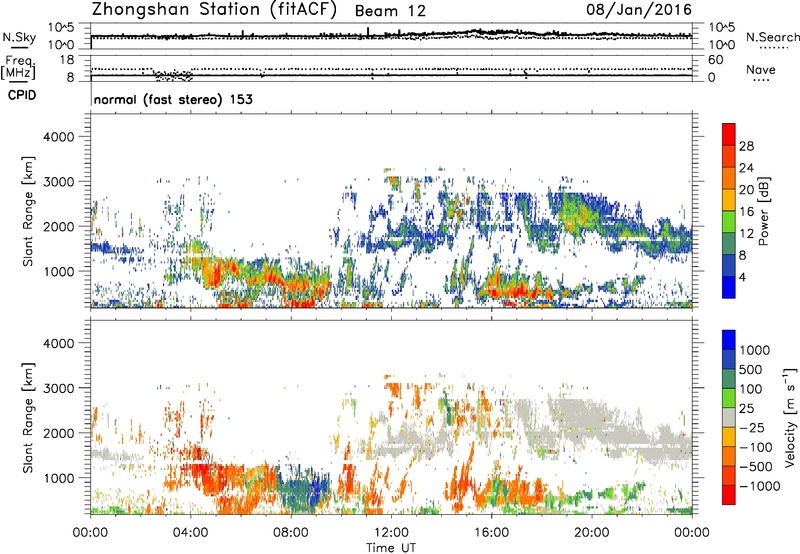The width and height of the screenshot is (800, 554).
Task: Click the 'Power [dB]' colorbar label
Action: [x=763, y=211]
